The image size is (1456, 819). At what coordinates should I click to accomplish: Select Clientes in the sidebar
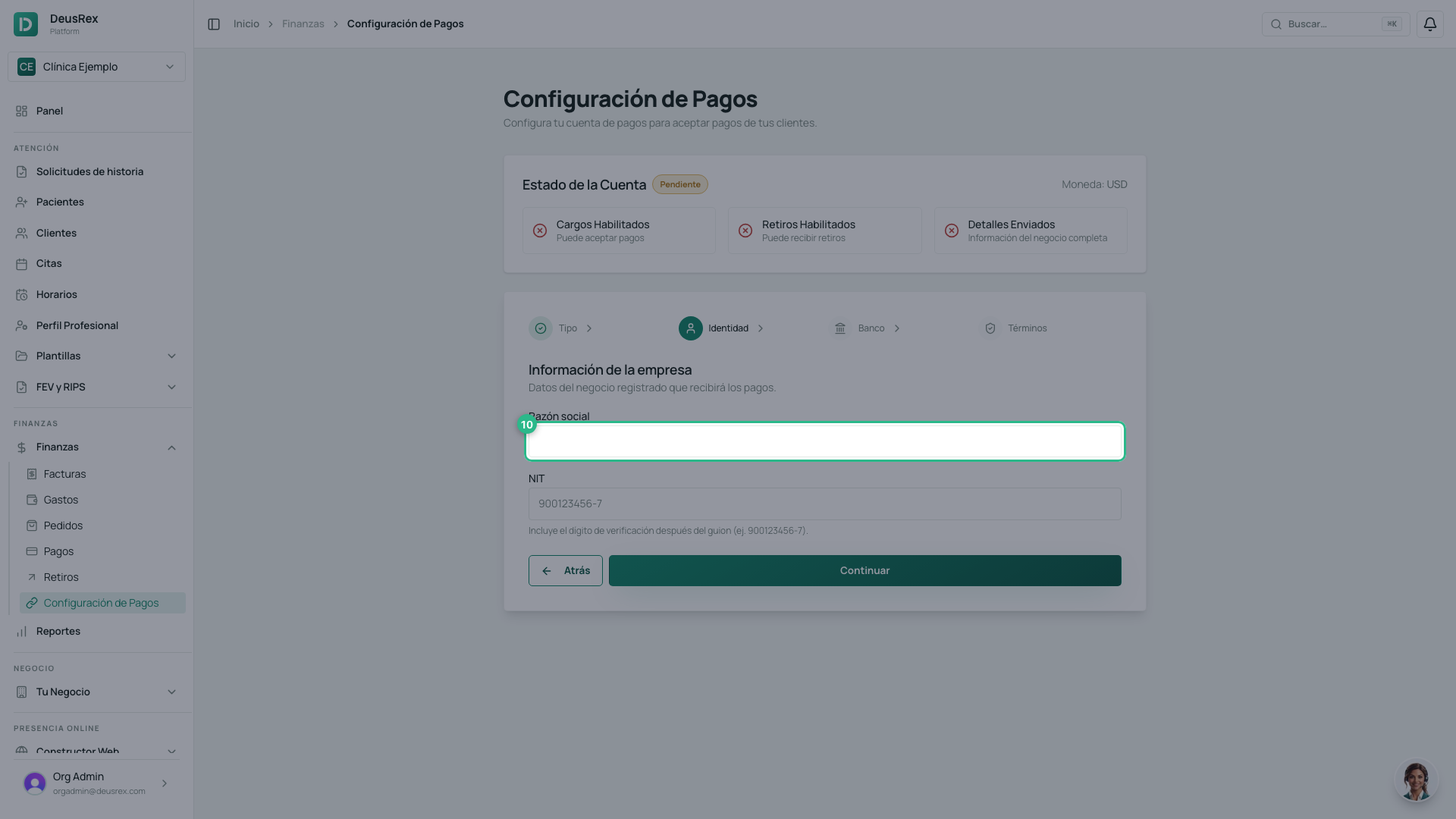pos(96,234)
